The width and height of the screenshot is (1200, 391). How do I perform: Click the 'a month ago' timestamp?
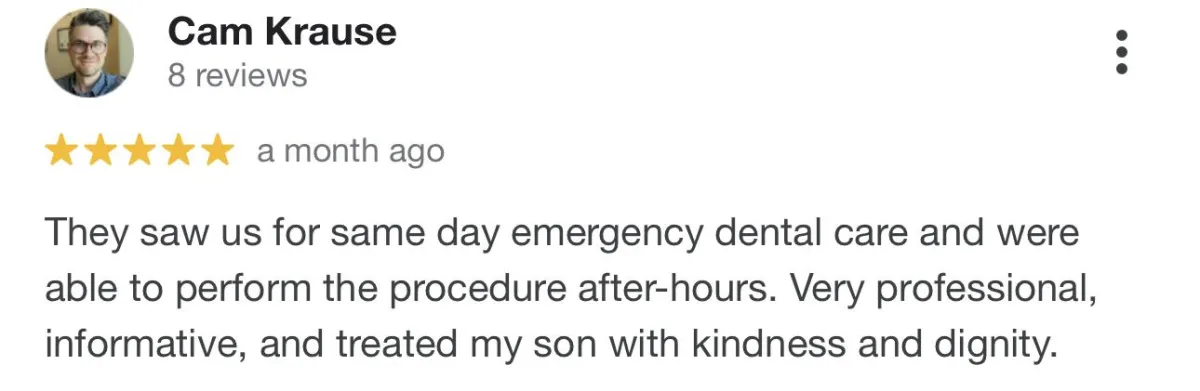(350, 152)
